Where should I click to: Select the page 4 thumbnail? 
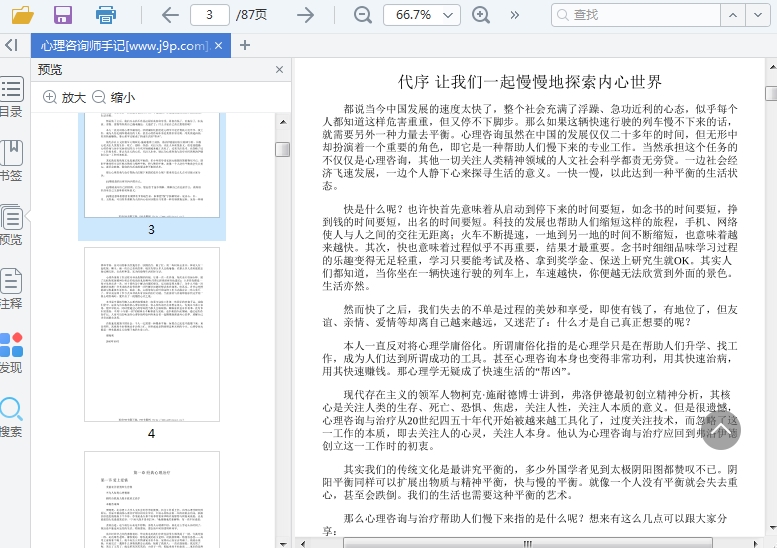pos(152,334)
